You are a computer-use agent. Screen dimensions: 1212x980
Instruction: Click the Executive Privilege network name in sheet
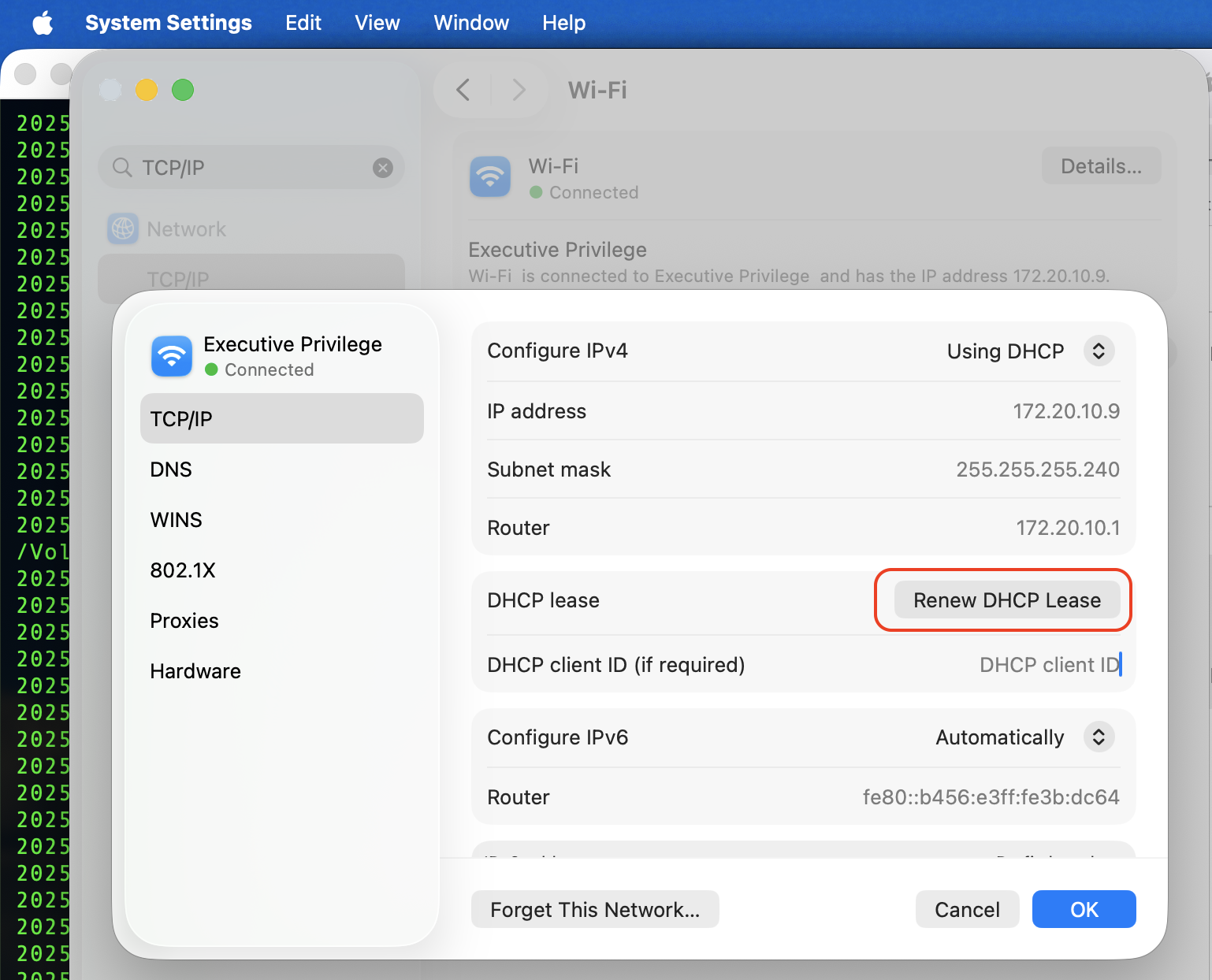pyautogui.click(x=292, y=344)
